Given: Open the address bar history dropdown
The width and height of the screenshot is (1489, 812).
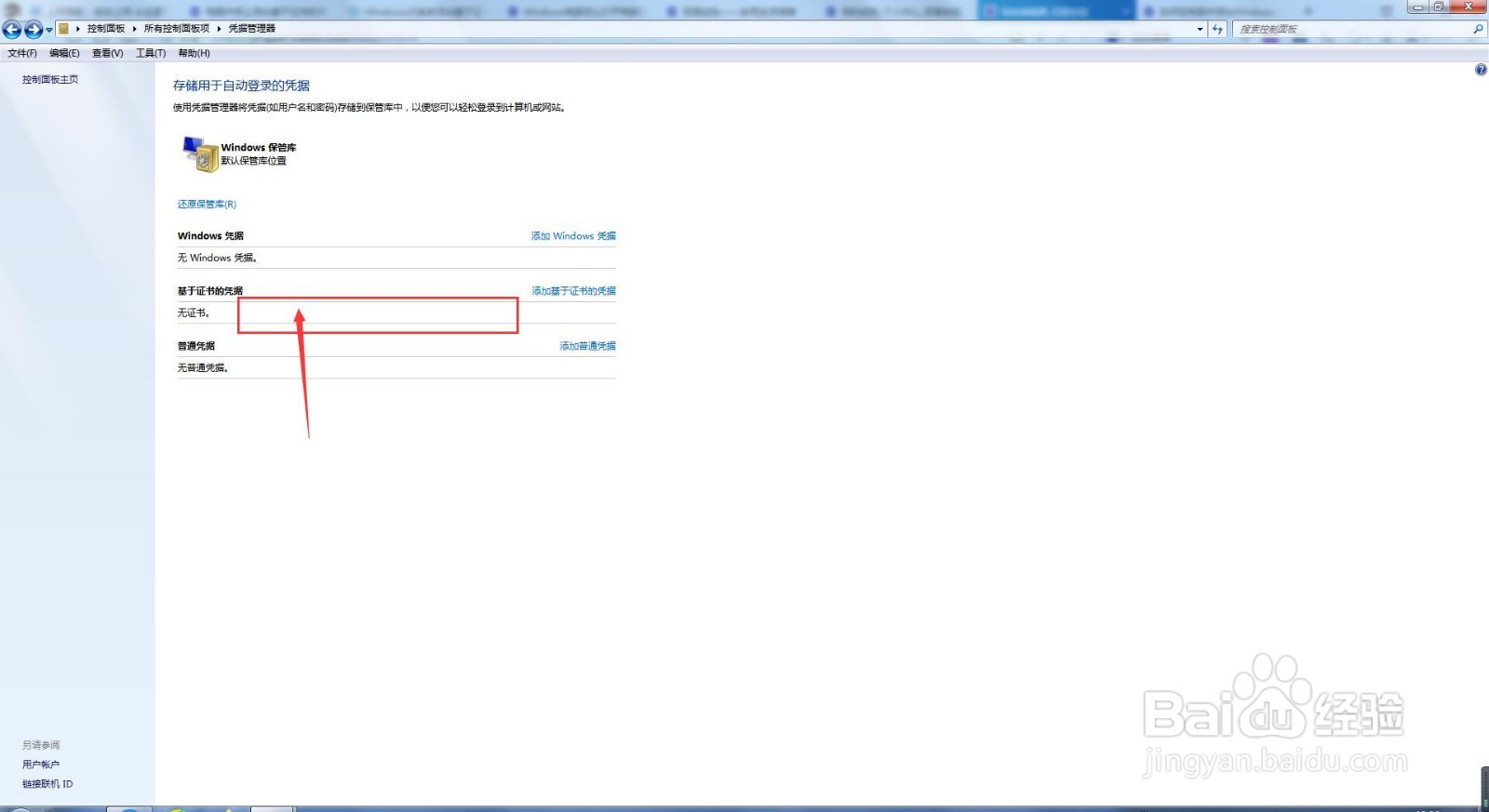Looking at the screenshot, I should click(x=1200, y=29).
